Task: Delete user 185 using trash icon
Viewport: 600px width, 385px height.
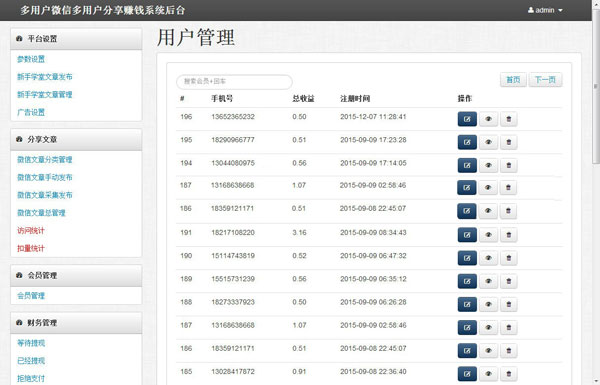Action: pyautogui.click(x=509, y=374)
